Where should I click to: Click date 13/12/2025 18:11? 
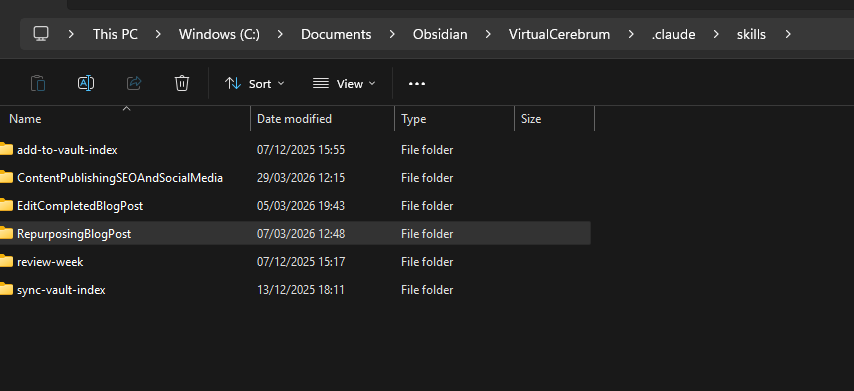tap(301, 290)
